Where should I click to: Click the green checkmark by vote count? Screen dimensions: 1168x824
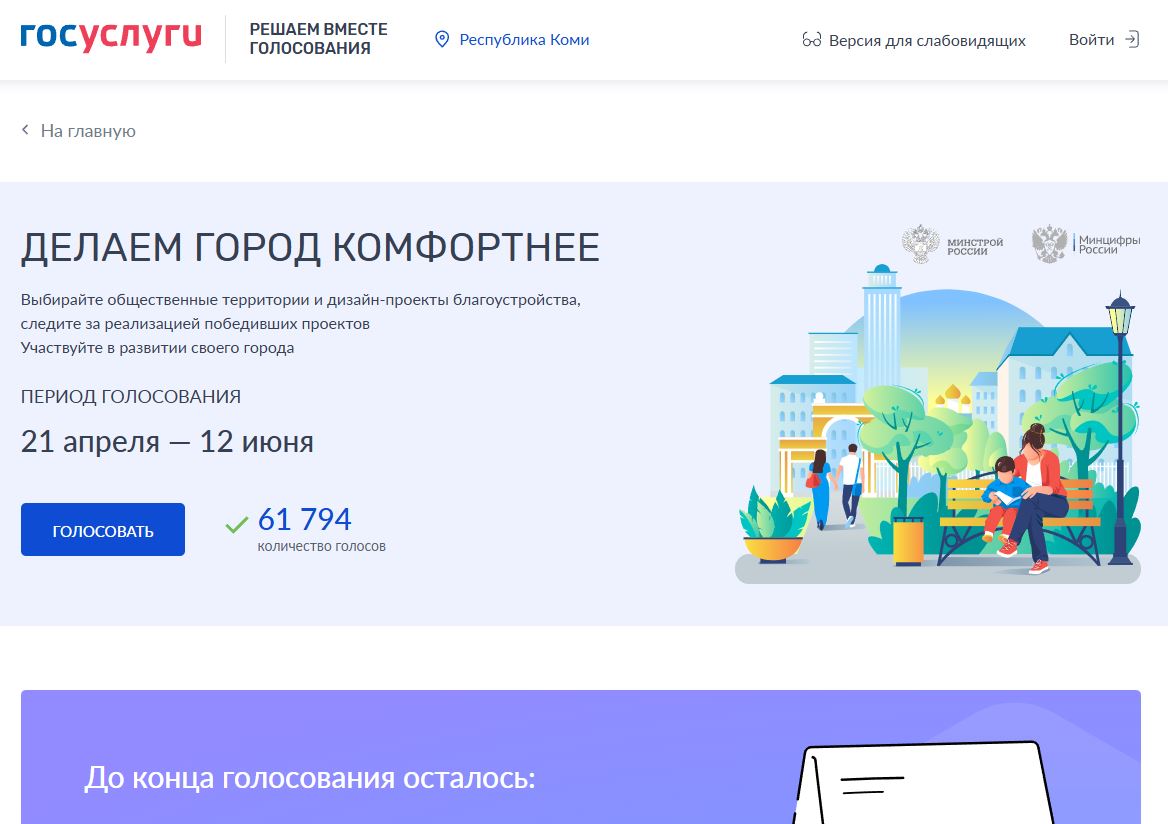pos(237,524)
